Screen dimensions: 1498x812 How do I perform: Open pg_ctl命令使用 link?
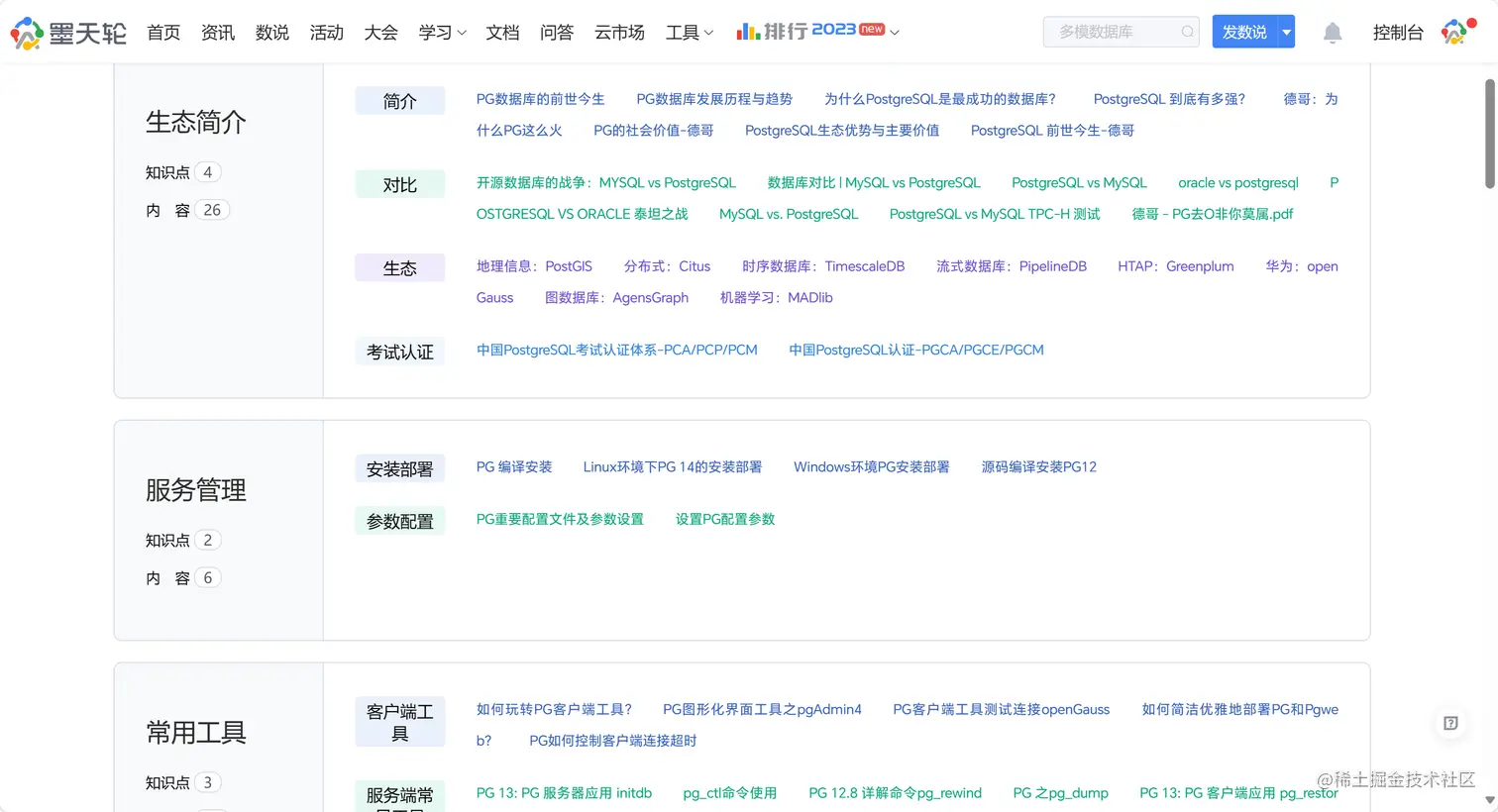tap(730, 793)
